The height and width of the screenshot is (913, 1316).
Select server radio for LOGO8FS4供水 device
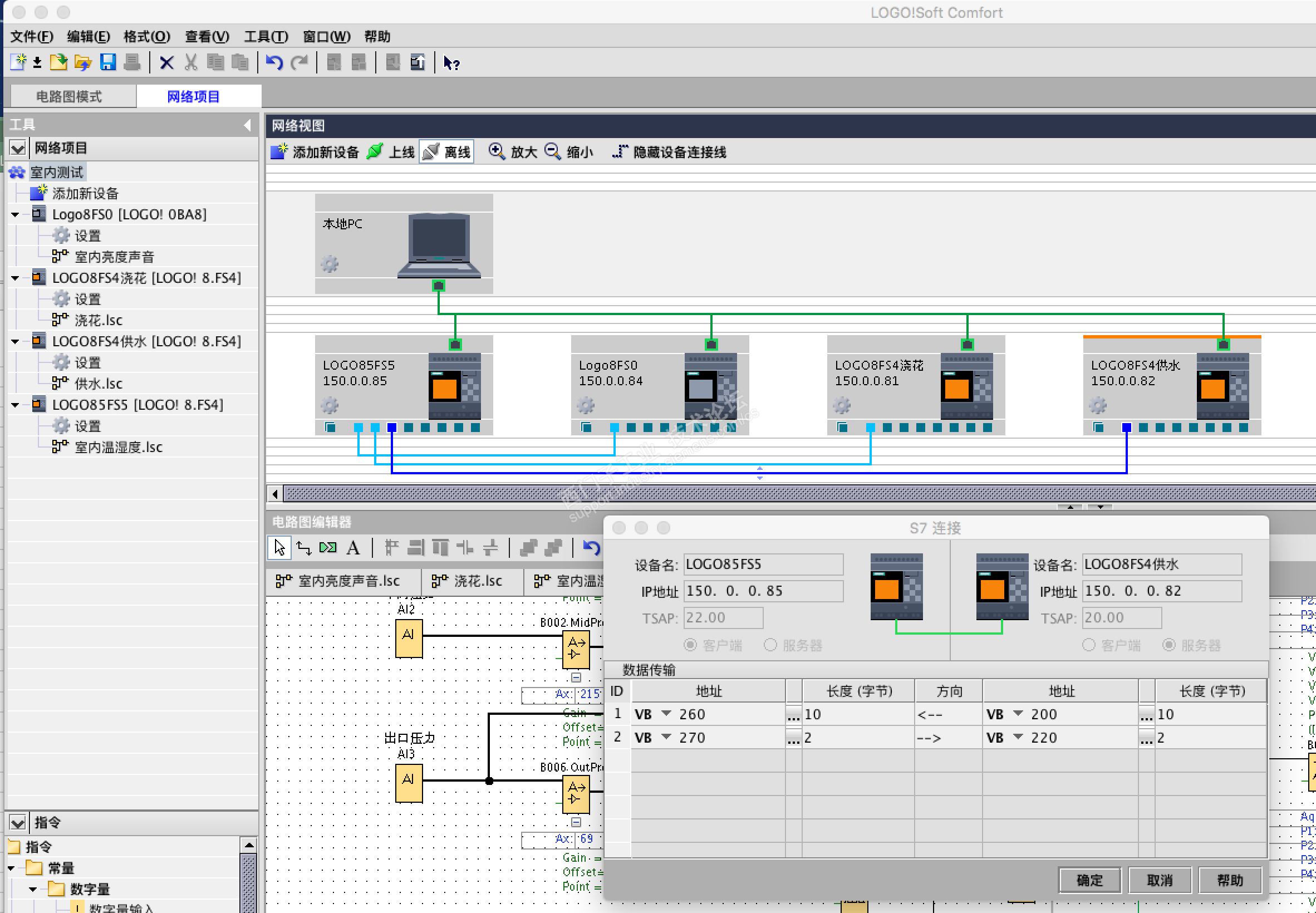tap(1169, 645)
